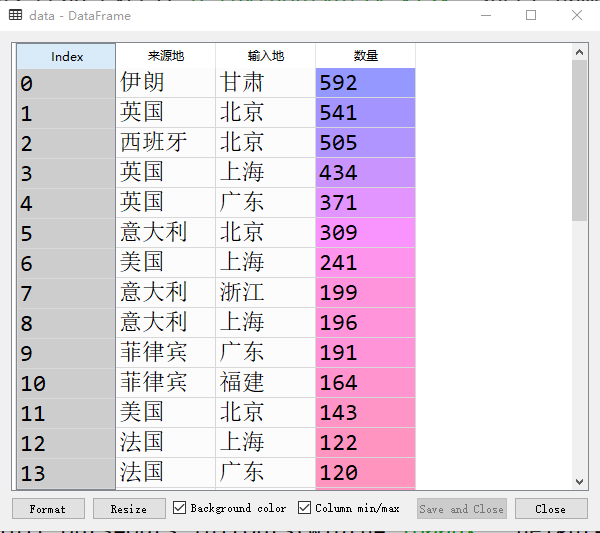Toggle the Background color checkbox
The height and width of the screenshot is (533, 600).
179,508
